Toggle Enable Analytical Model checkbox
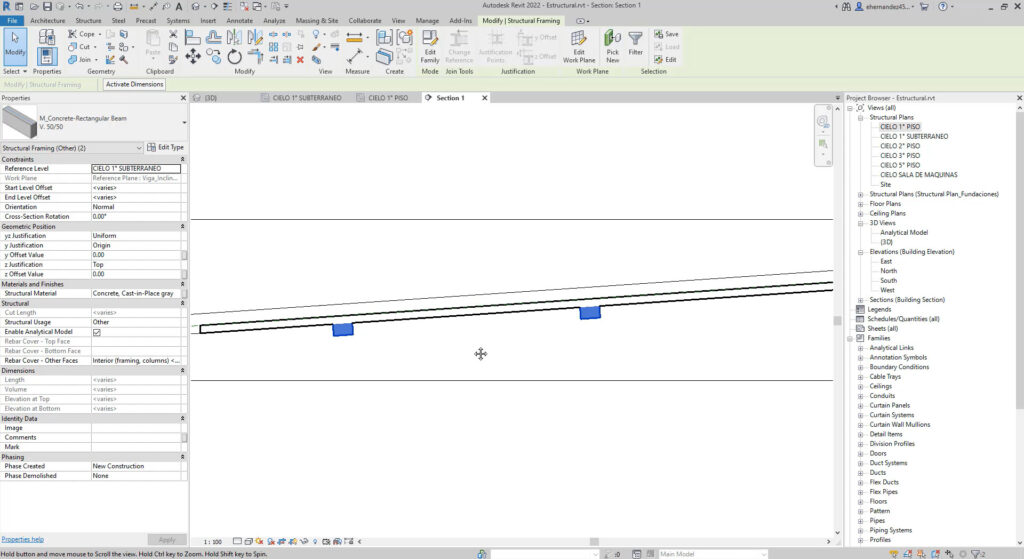The width and height of the screenshot is (1024, 559). (x=97, y=332)
